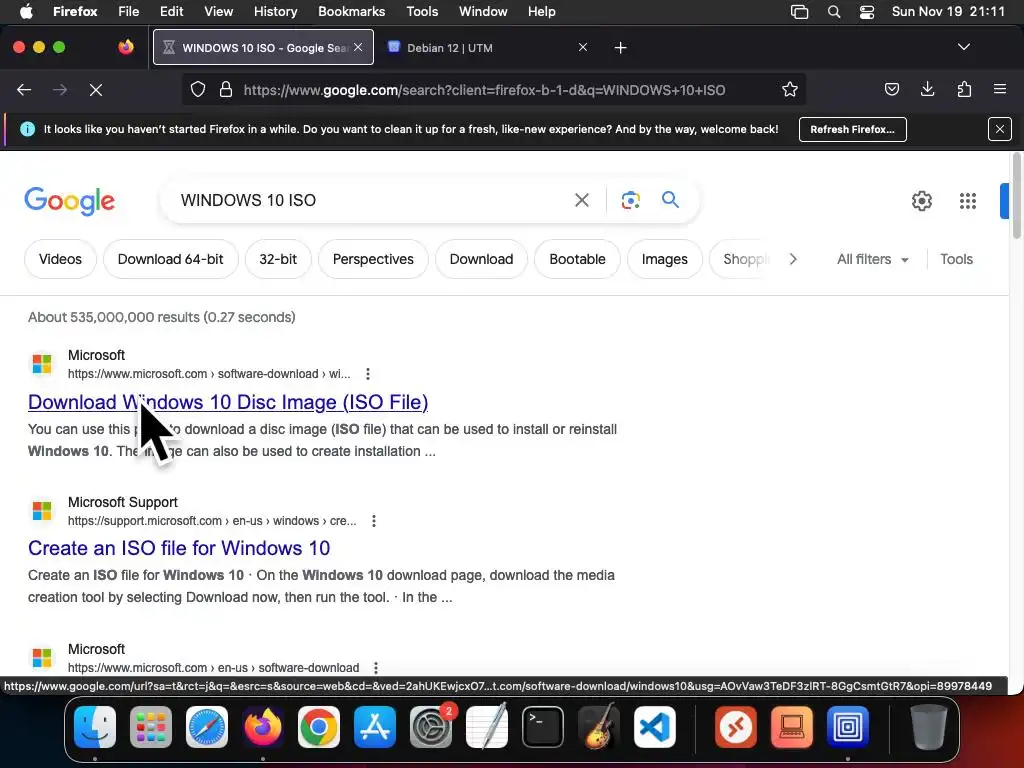Go back using the browser back arrow
This screenshot has width=1024, height=768.
coord(24,90)
